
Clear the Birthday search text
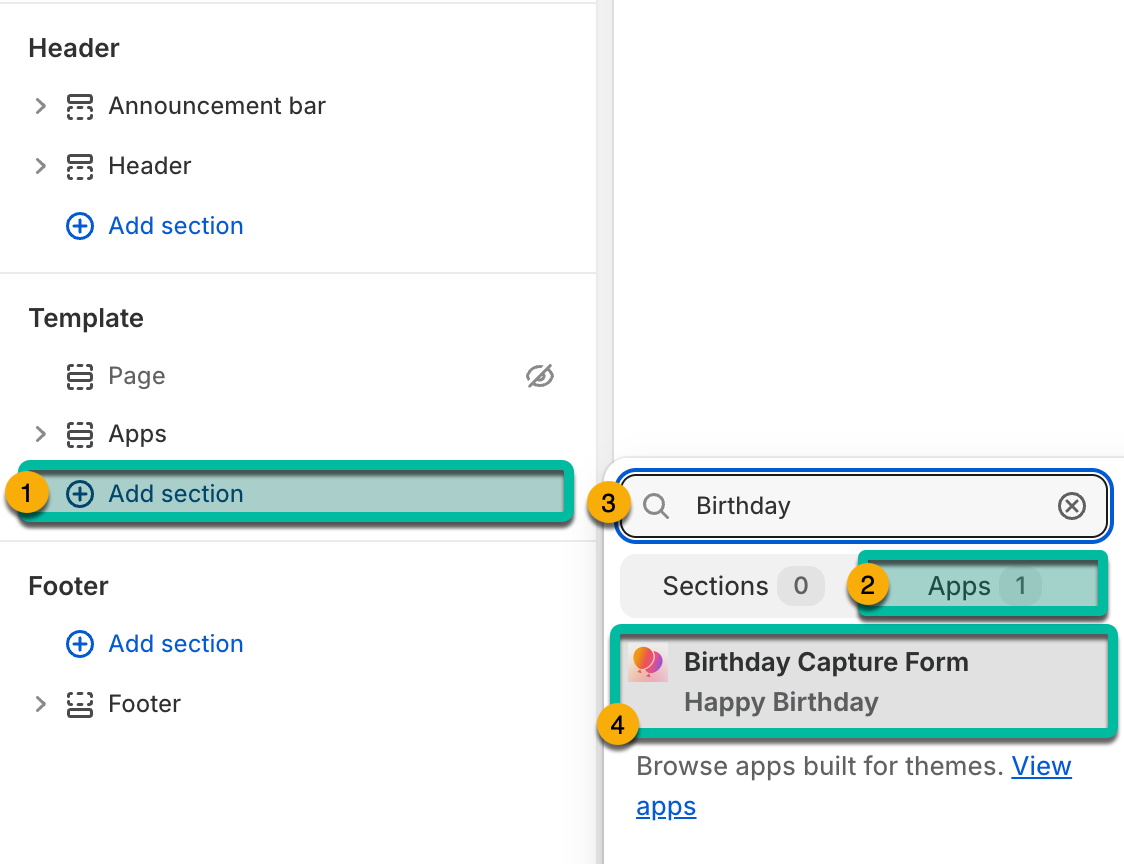click(1072, 506)
